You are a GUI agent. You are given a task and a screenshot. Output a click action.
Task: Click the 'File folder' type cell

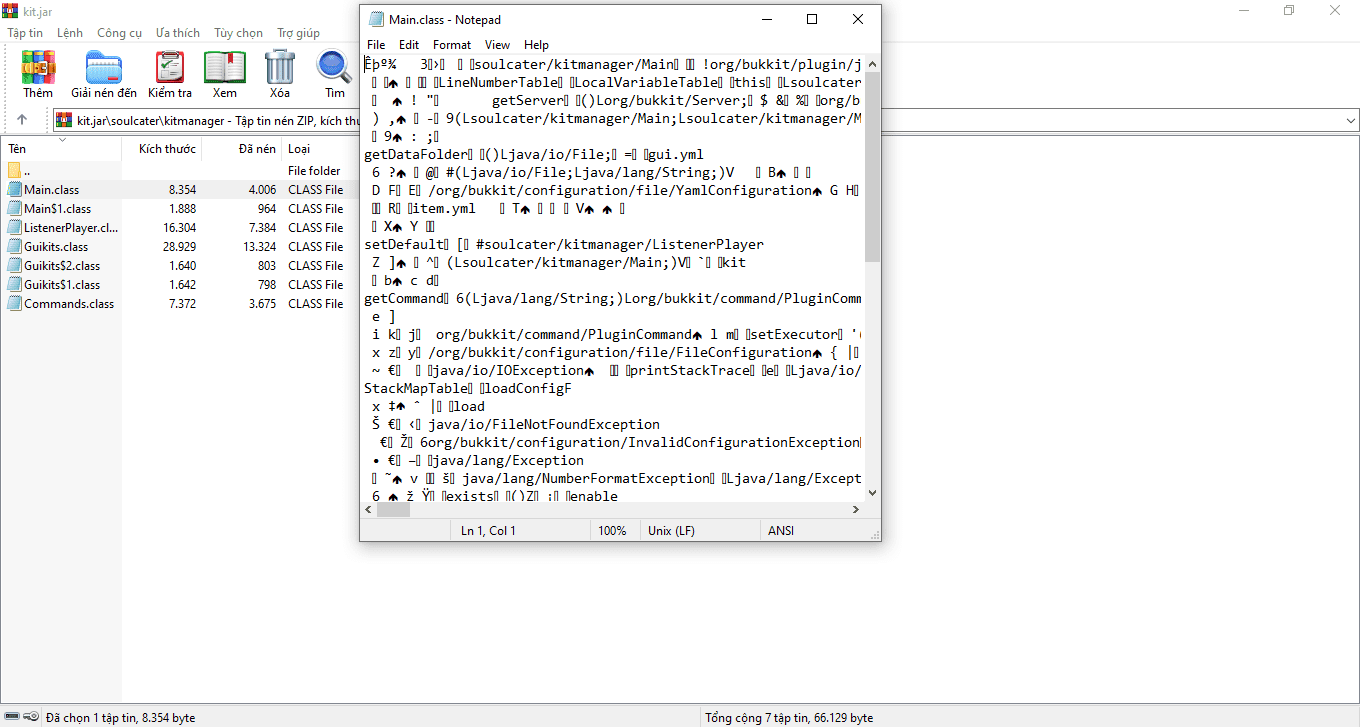(314, 171)
